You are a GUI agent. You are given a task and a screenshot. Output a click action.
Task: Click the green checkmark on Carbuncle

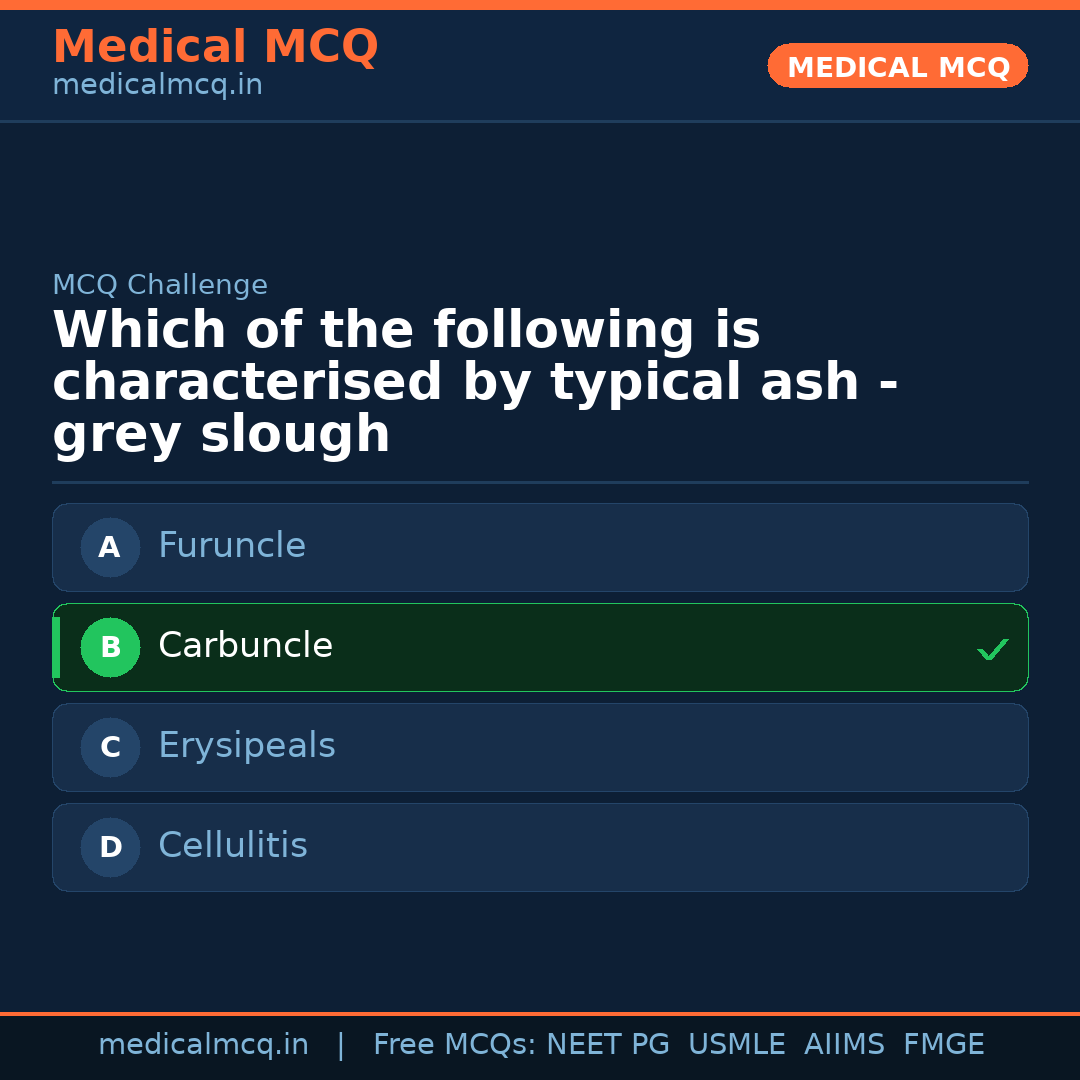pos(993,649)
